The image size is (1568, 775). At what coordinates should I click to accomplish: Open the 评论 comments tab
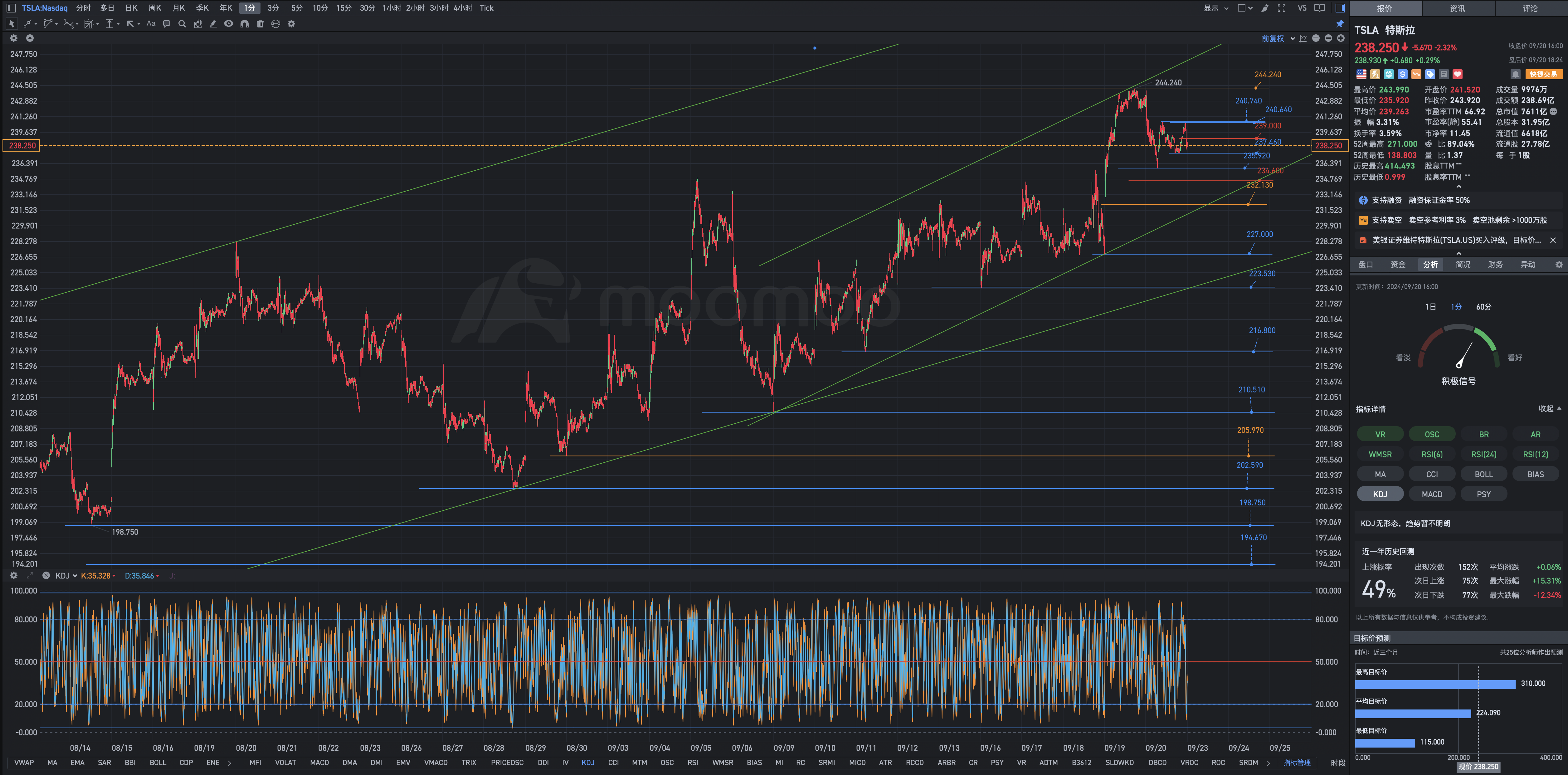pos(1530,8)
